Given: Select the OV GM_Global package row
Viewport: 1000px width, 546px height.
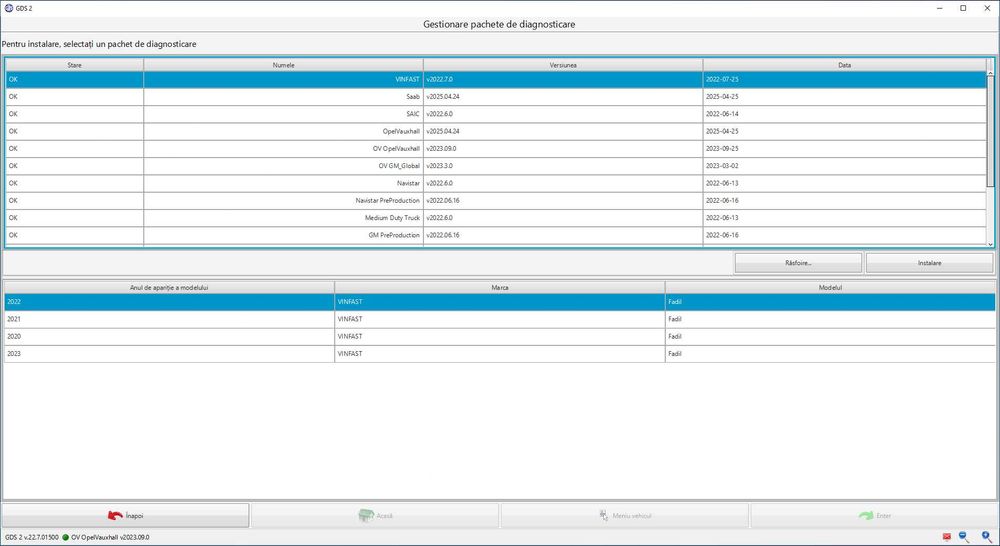Looking at the screenshot, I should tap(496, 166).
